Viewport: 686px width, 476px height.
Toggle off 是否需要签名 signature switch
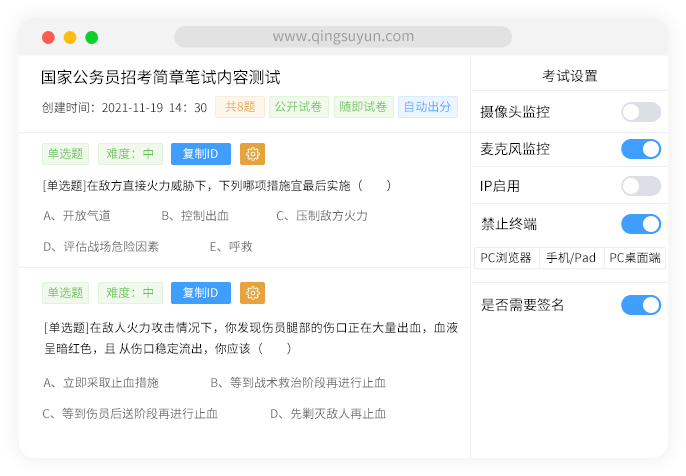[641, 305]
